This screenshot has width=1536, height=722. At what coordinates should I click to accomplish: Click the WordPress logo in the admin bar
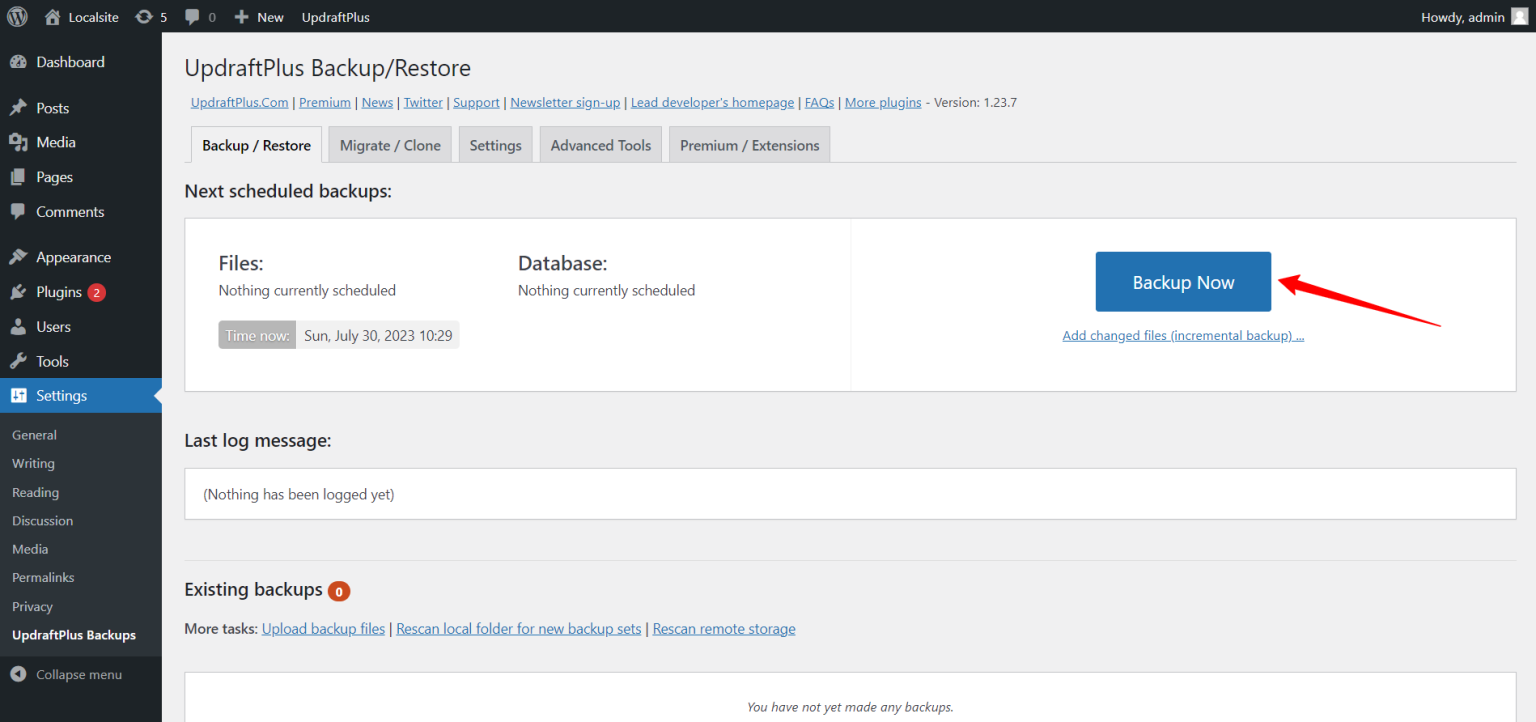click(17, 16)
